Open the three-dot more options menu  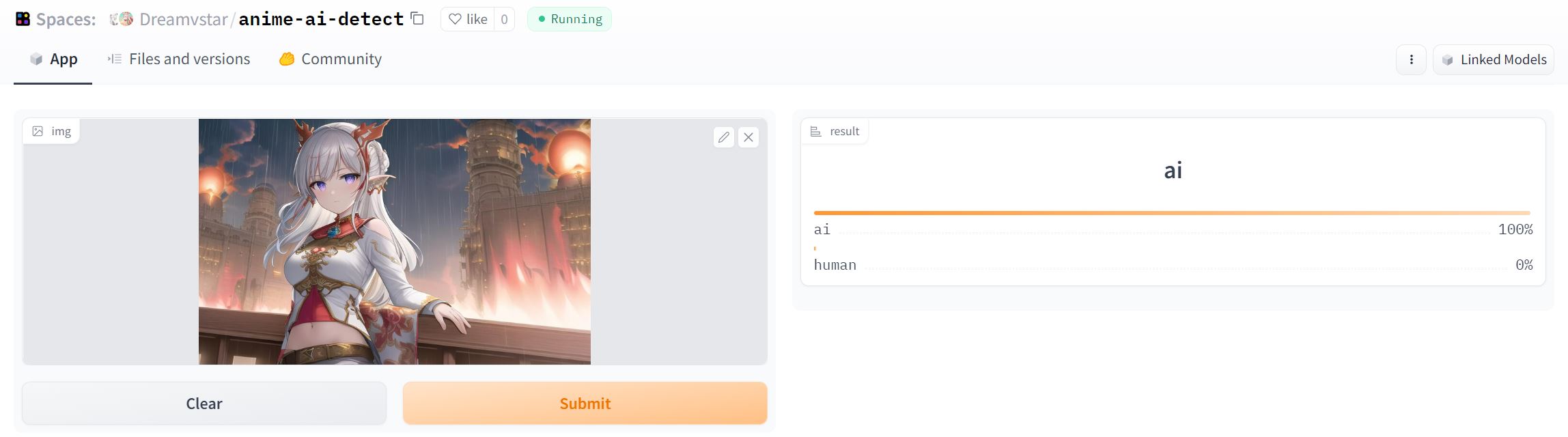point(1411,59)
